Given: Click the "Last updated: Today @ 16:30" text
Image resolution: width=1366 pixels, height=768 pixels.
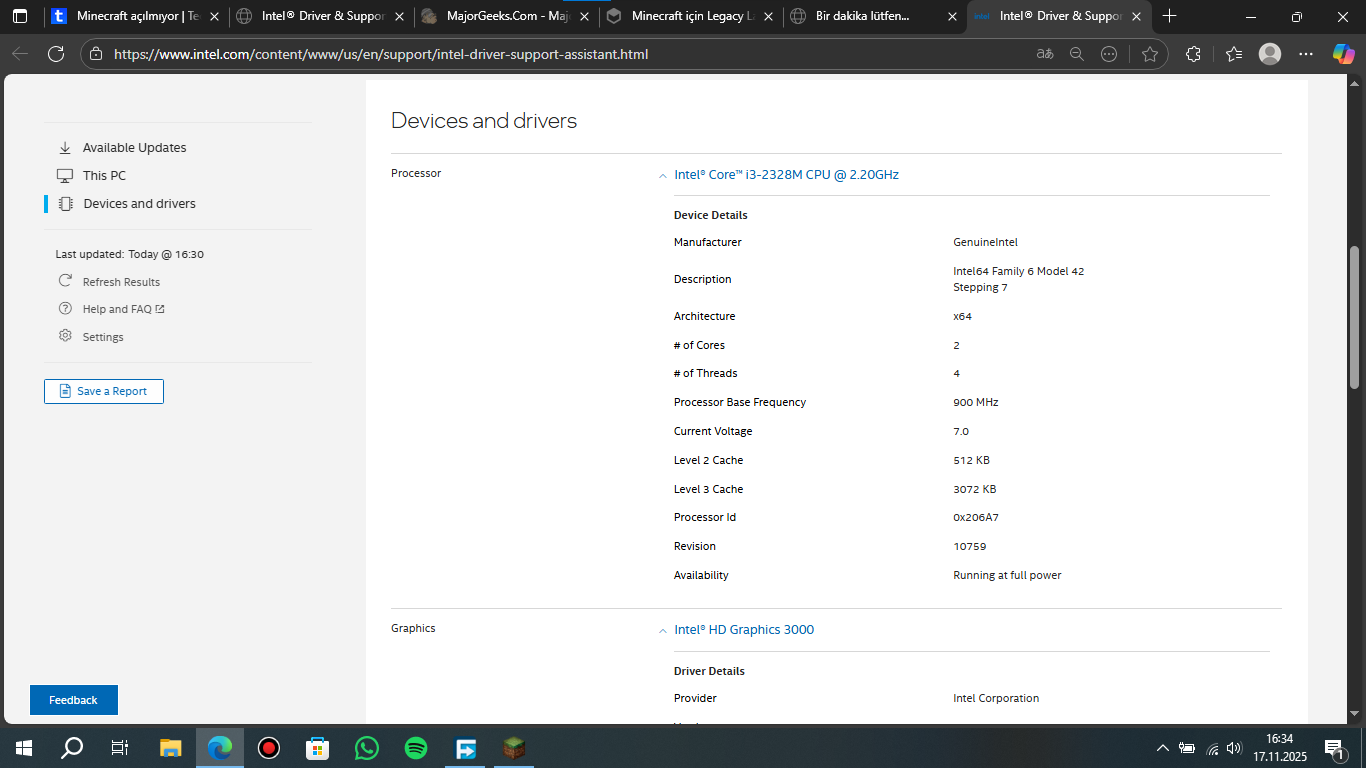Looking at the screenshot, I should point(130,254).
